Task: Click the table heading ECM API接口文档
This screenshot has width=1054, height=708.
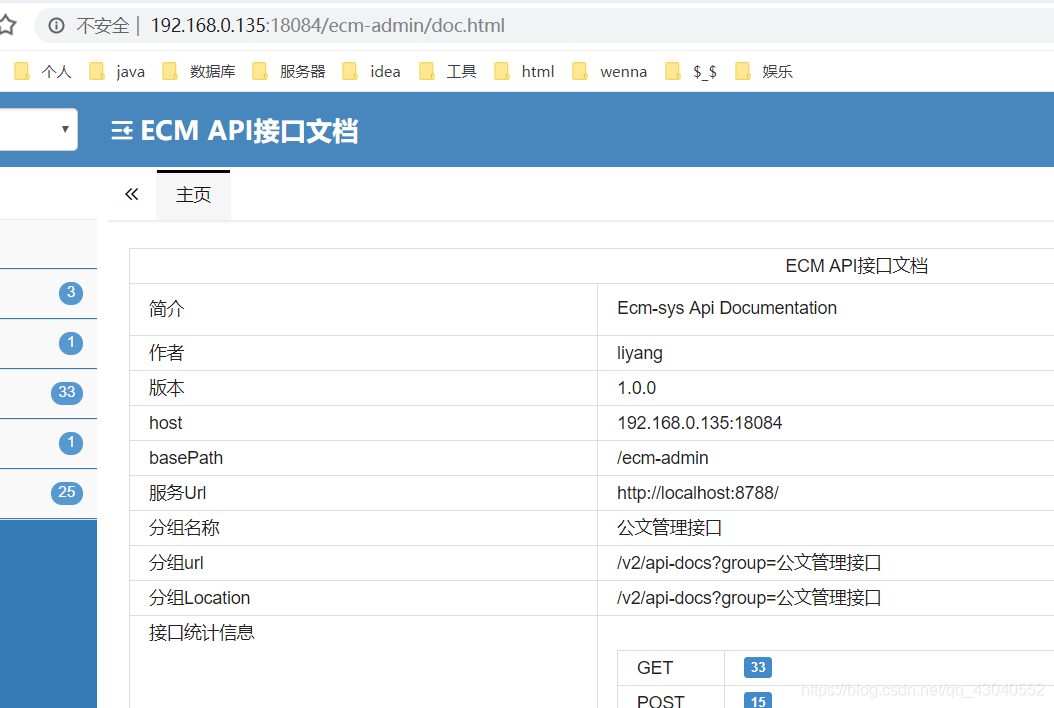Action: pyautogui.click(x=856, y=266)
